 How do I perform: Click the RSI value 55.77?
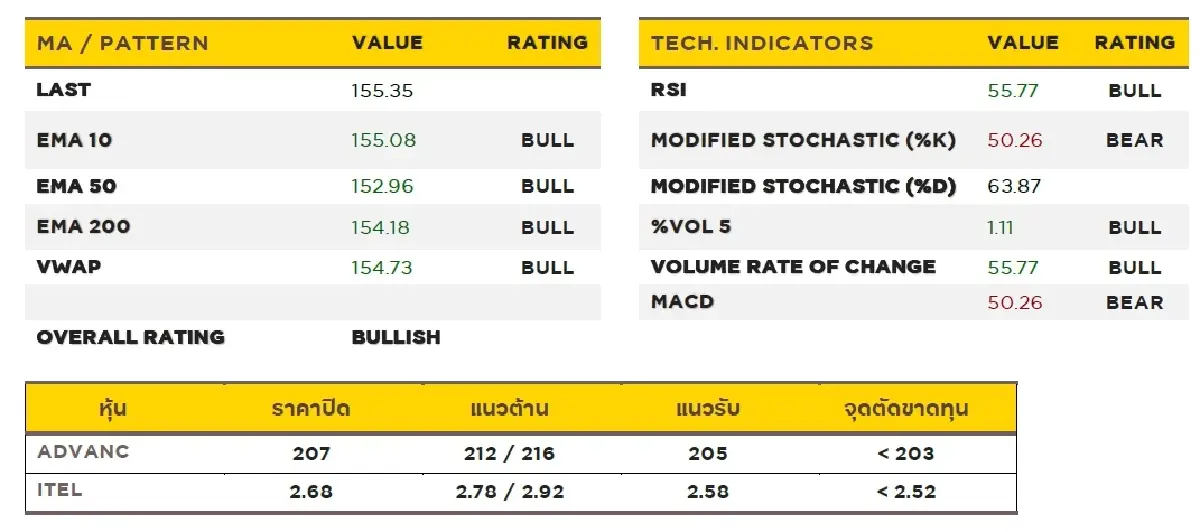(1013, 90)
